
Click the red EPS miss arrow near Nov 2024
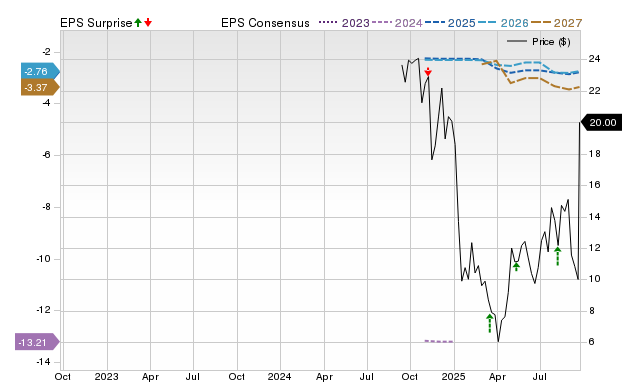point(428,72)
